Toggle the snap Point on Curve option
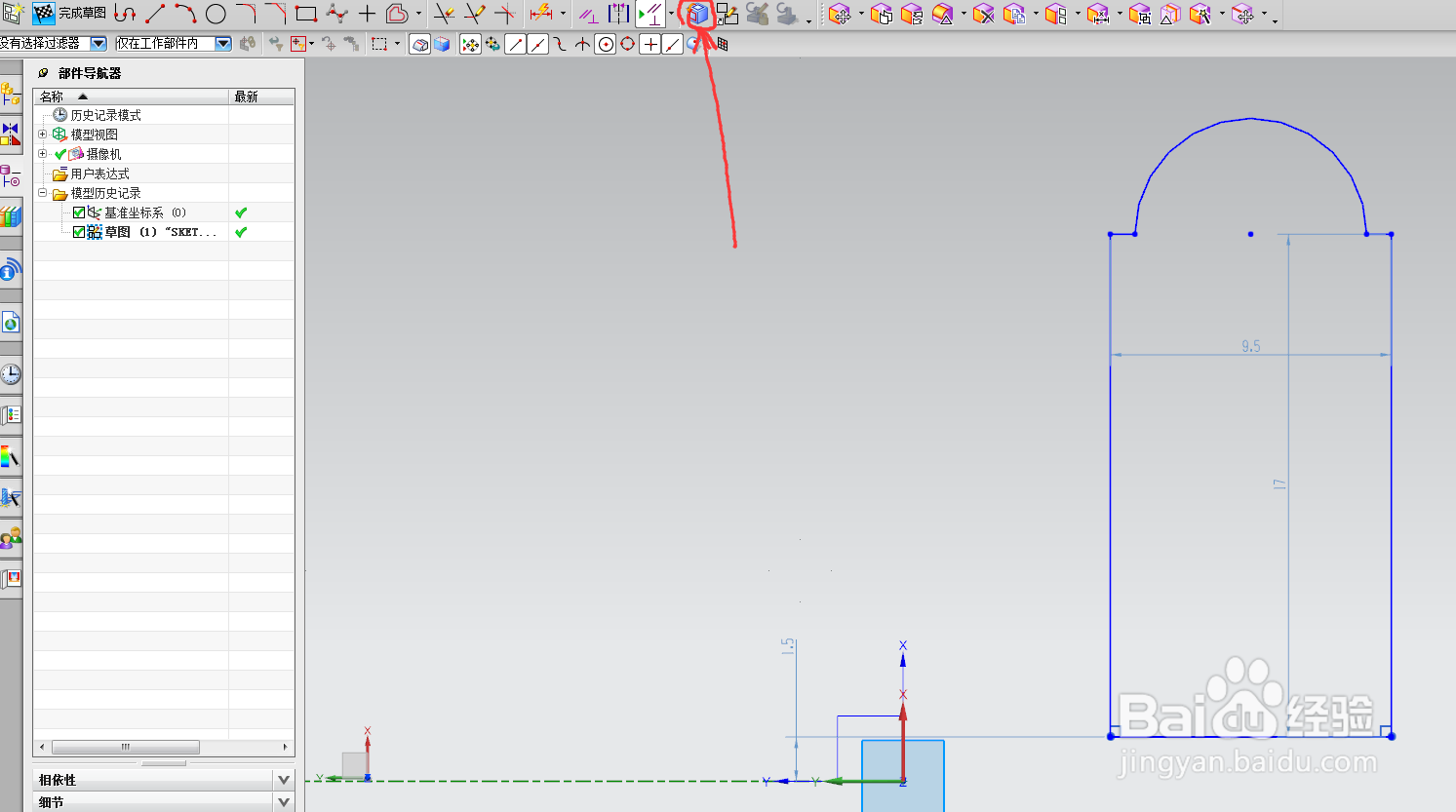This screenshot has width=1456, height=812. [672, 44]
